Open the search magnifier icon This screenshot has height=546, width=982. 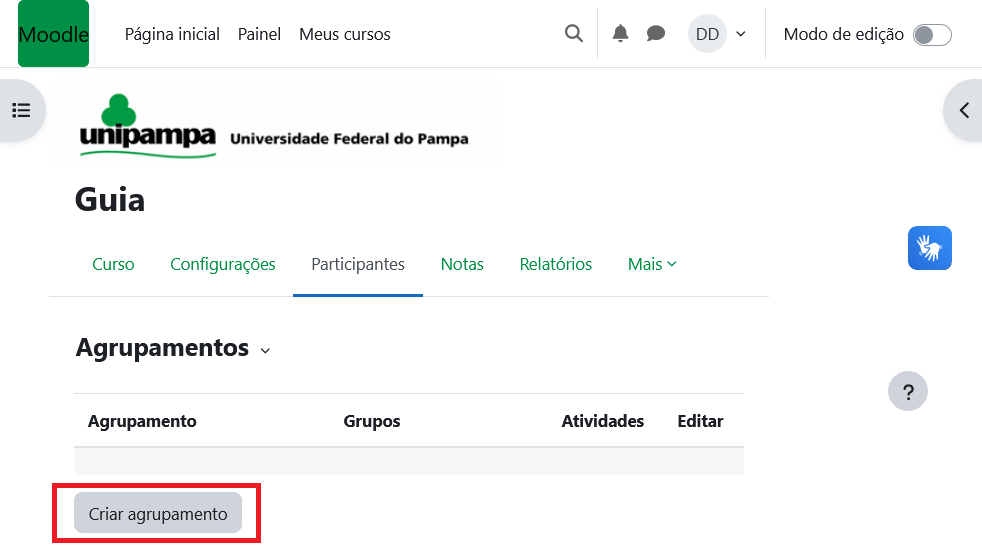tap(574, 34)
